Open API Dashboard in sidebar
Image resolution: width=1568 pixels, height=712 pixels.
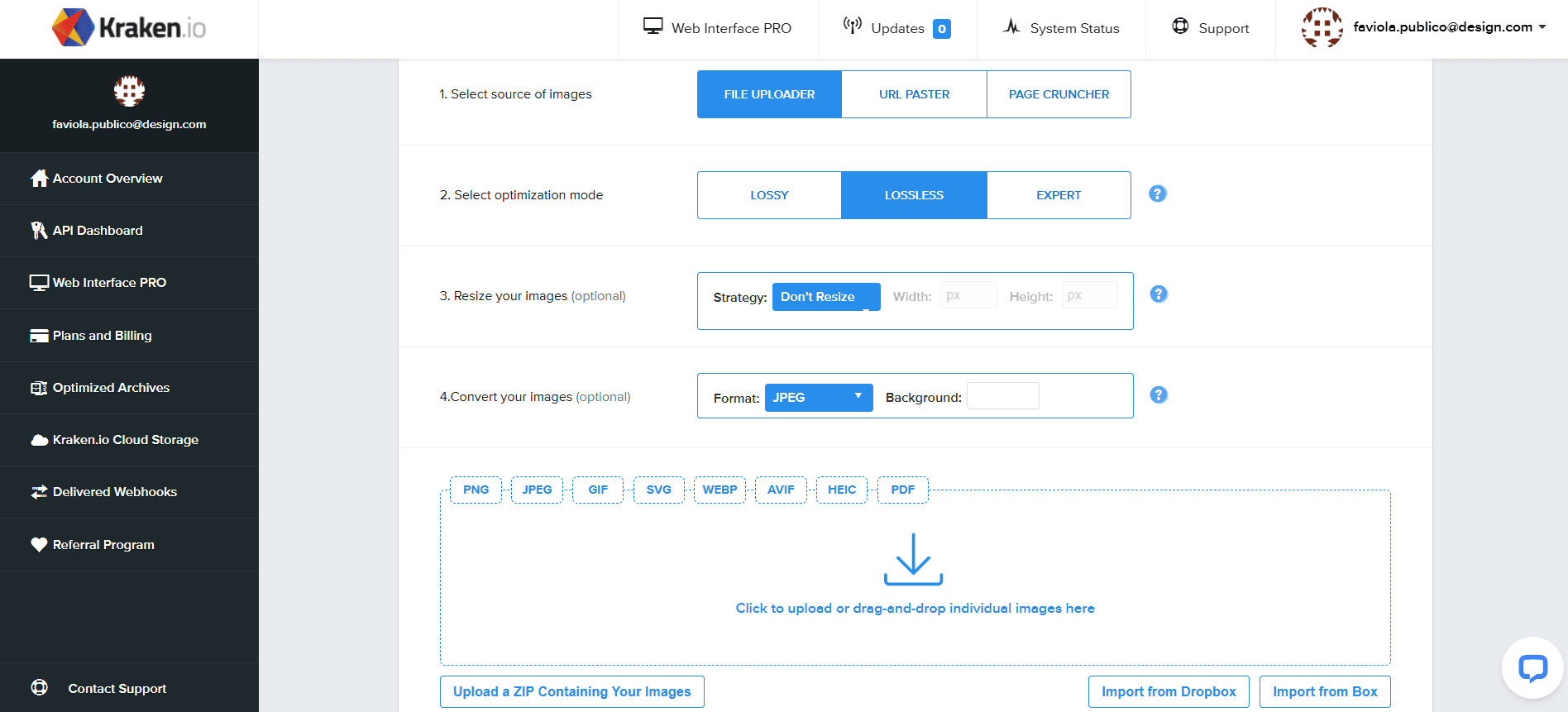[129, 231]
